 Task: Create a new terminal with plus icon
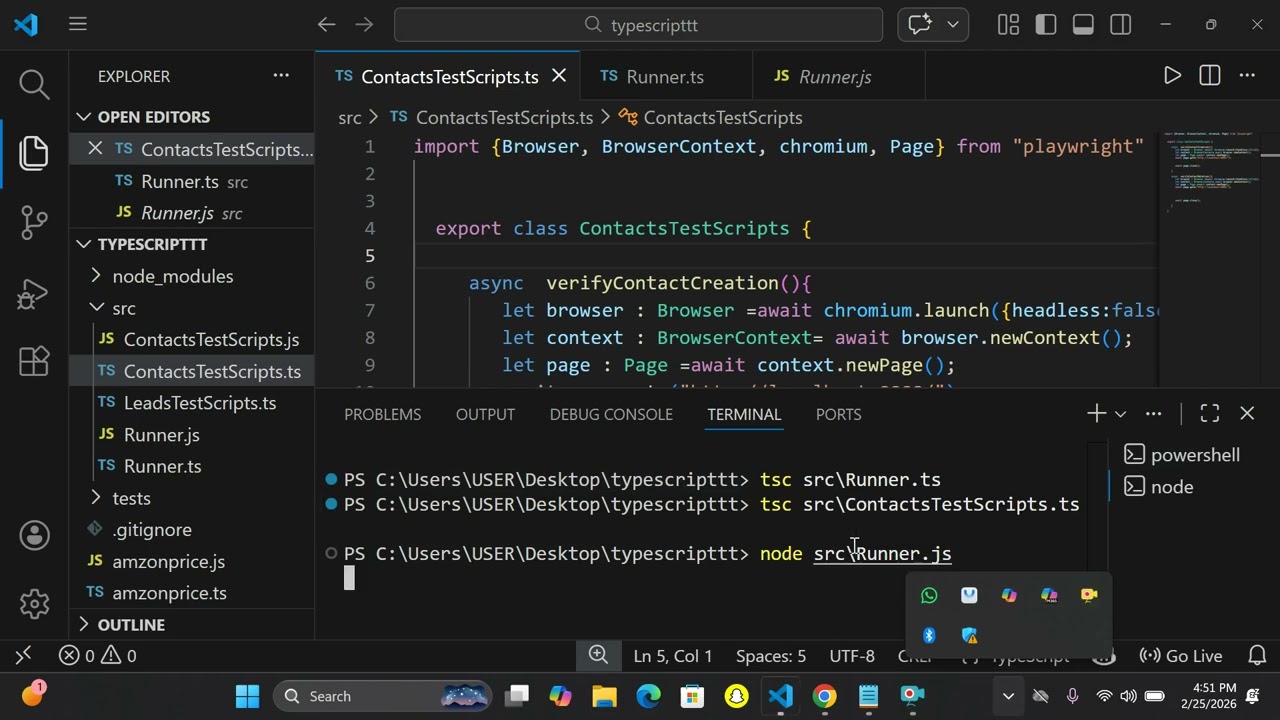click(1096, 414)
